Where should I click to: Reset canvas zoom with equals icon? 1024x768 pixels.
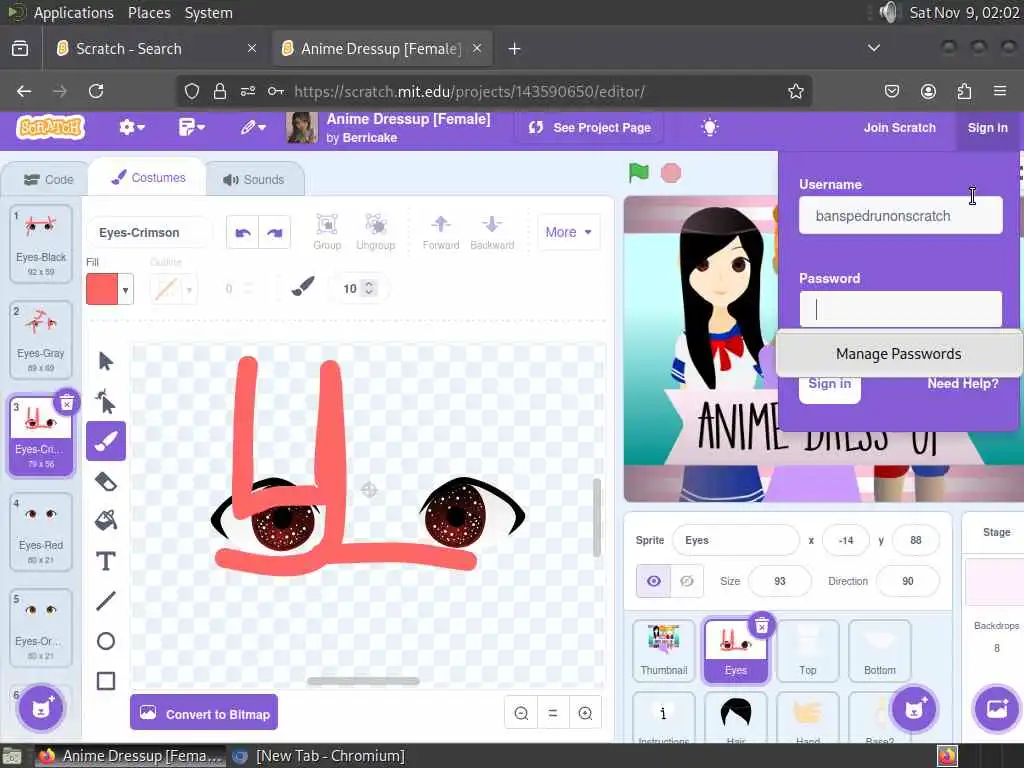point(552,713)
